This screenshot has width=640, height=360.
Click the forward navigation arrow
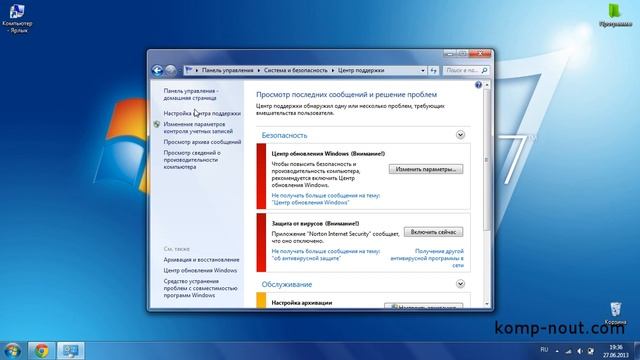click(x=171, y=71)
